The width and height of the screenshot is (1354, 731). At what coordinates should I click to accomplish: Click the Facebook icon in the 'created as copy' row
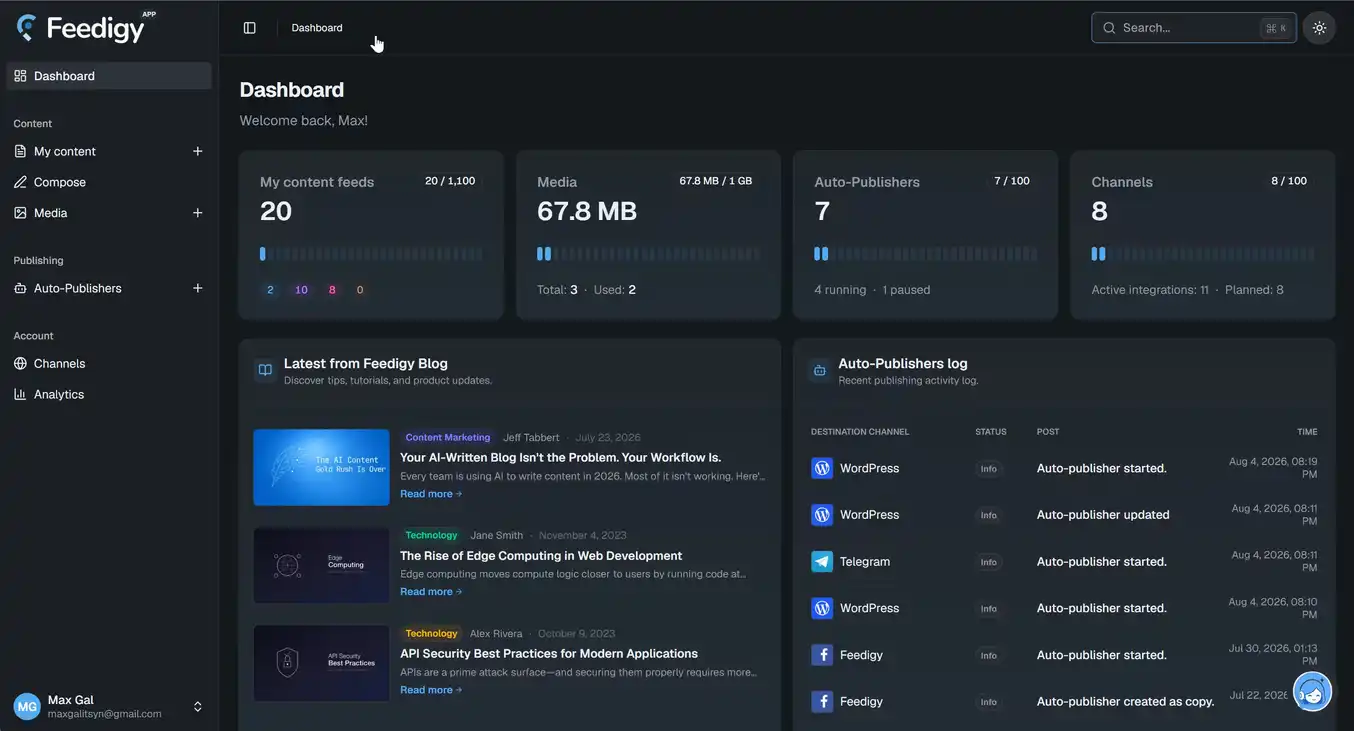tap(822, 702)
